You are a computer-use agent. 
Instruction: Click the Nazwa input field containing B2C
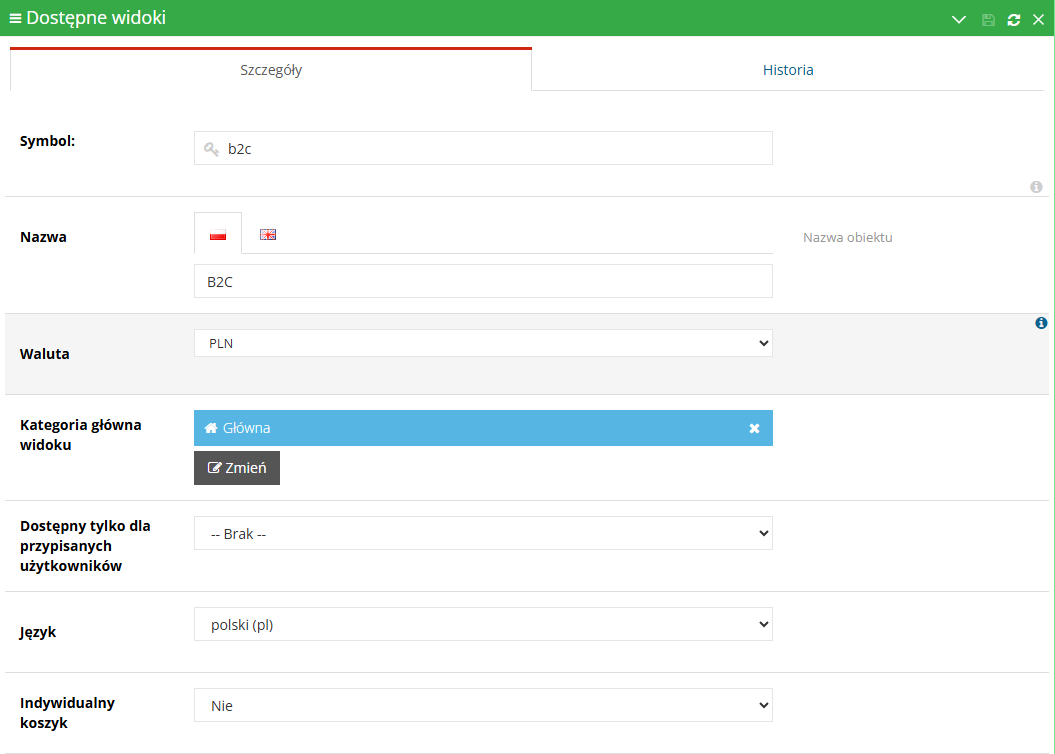[483, 281]
